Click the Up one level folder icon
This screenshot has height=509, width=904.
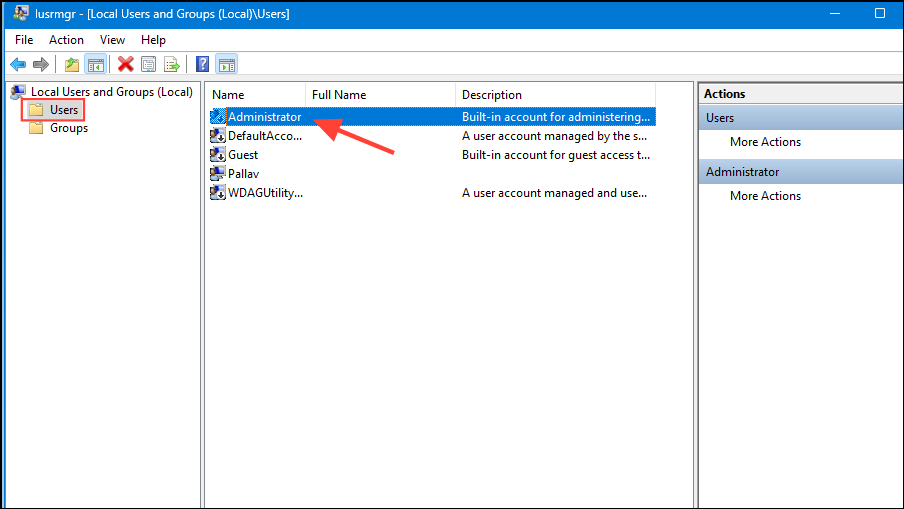click(71, 65)
